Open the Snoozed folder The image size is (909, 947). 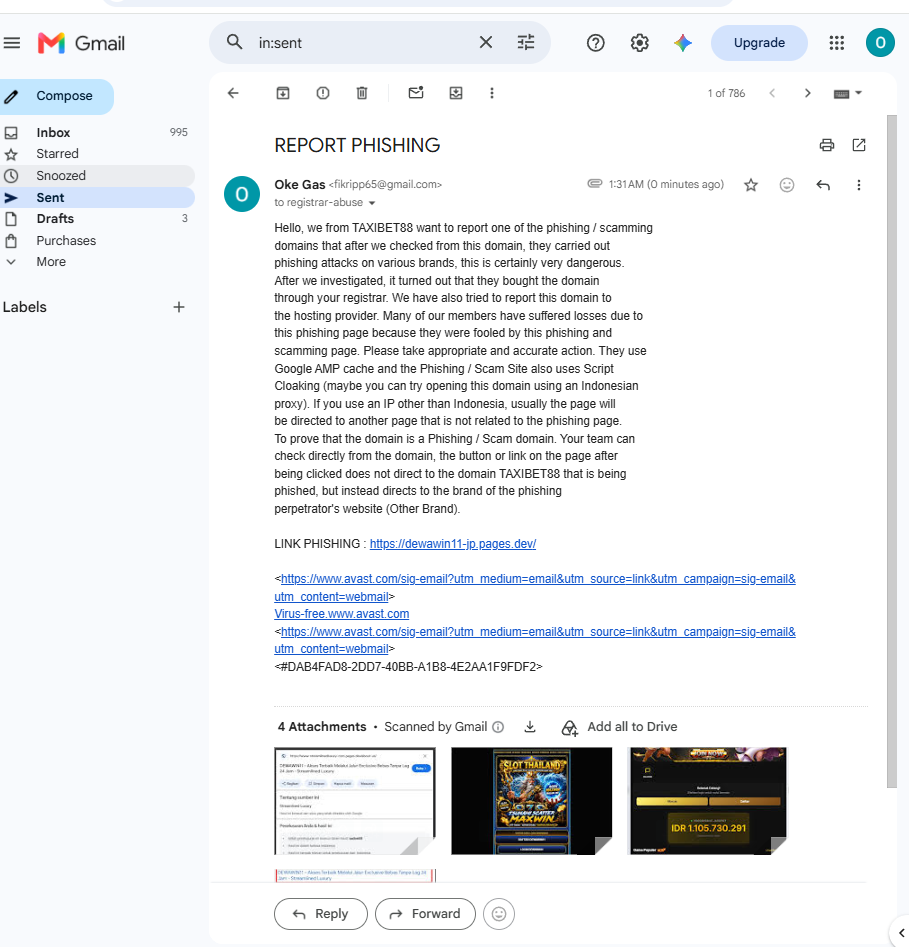pyautogui.click(x=97, y=176)
